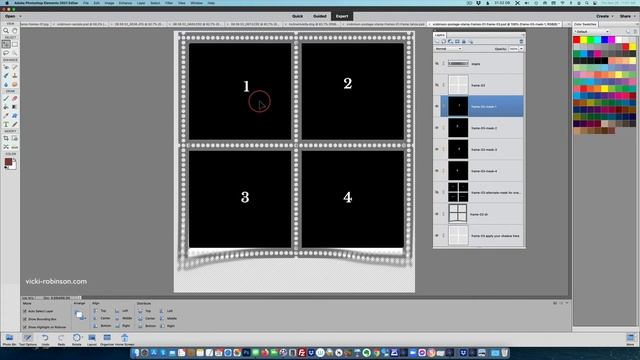Toggle Auto Select Layer checkbox
Screen dimensions: 640x360
25,311
